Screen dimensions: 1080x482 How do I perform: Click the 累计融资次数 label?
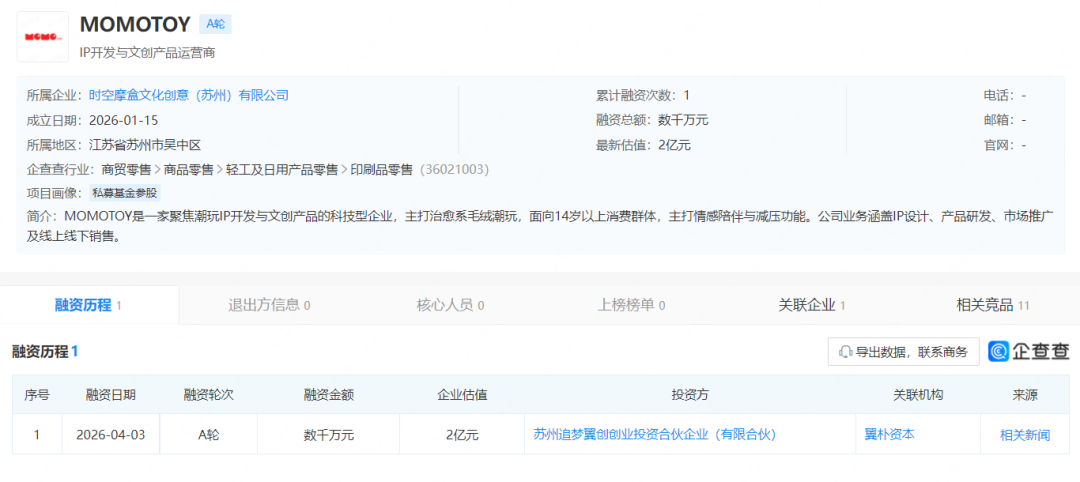point(639,95)
